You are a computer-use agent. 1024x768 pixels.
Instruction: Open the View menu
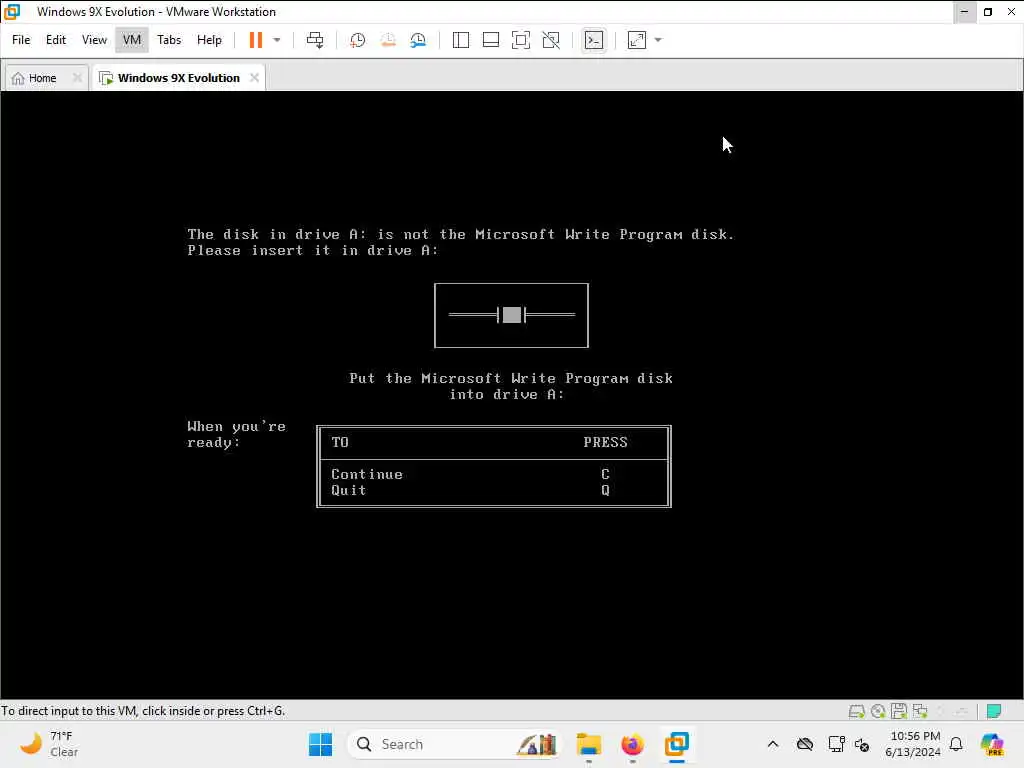[x=94, y=40]
